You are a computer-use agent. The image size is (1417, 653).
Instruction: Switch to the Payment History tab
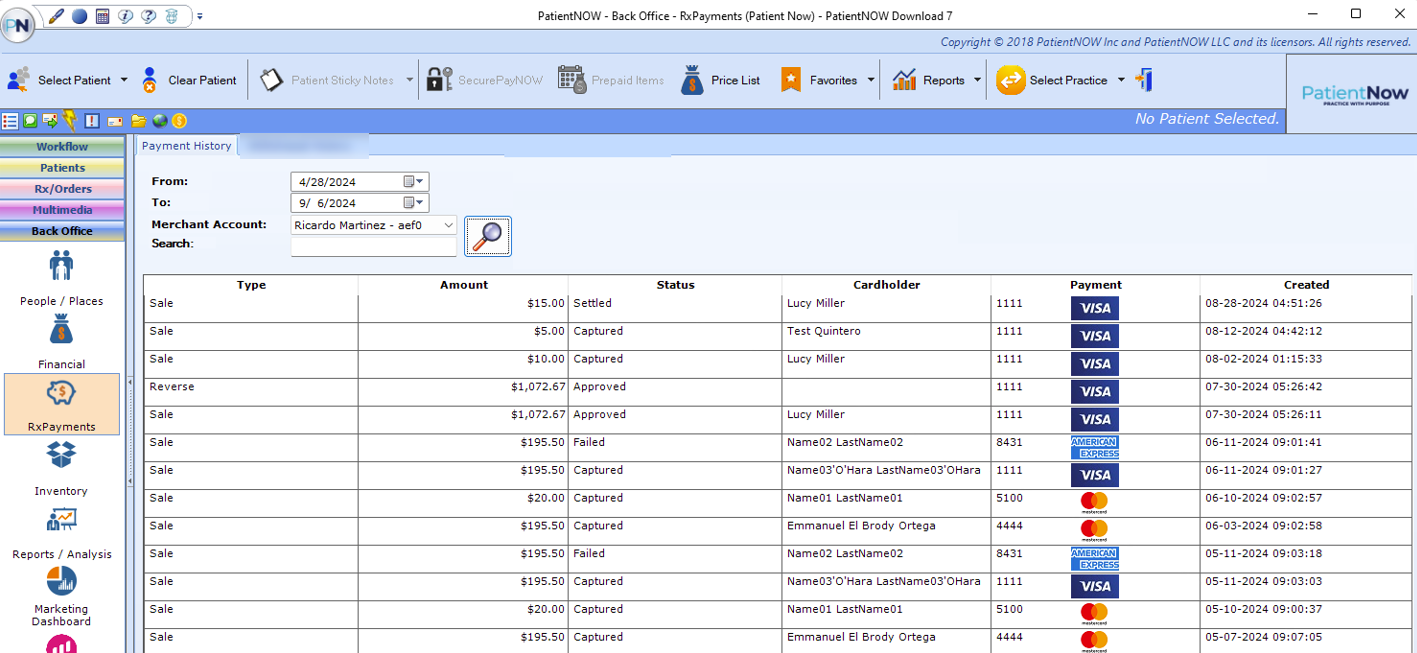tap(186, 145)
